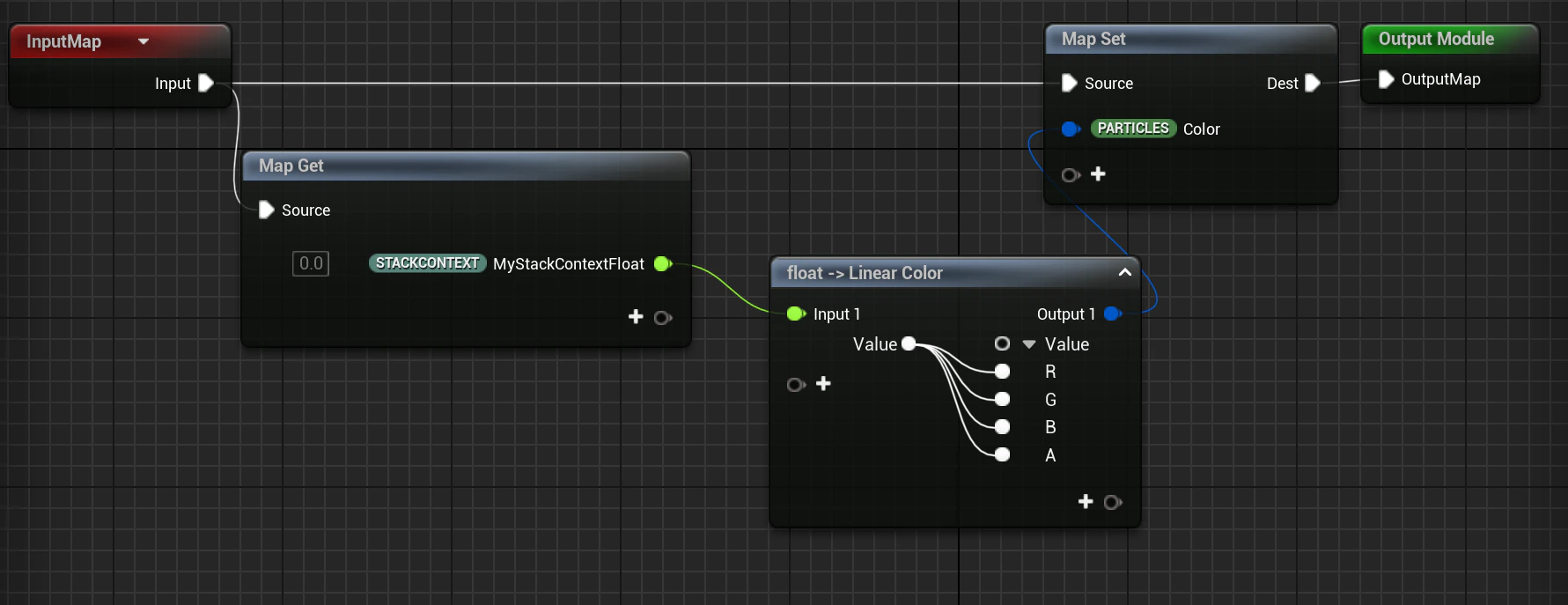Viewport: 1568px width, 605px height.
Task: Collapse the output Value components arrow
Action: coord(1029,344)
